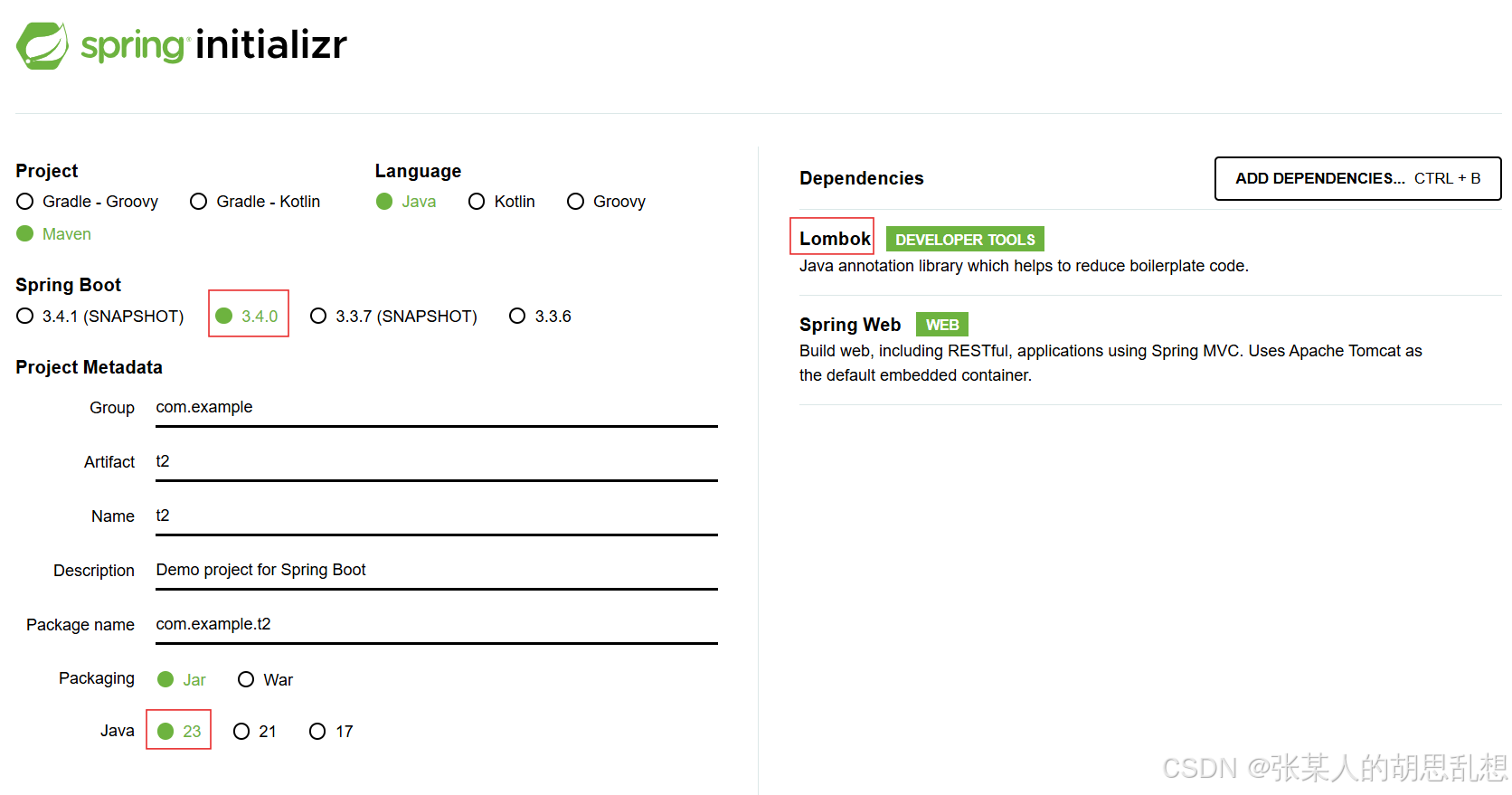Pick Groovy as the language
This screenshot has height=795, width=1512.
606,202
